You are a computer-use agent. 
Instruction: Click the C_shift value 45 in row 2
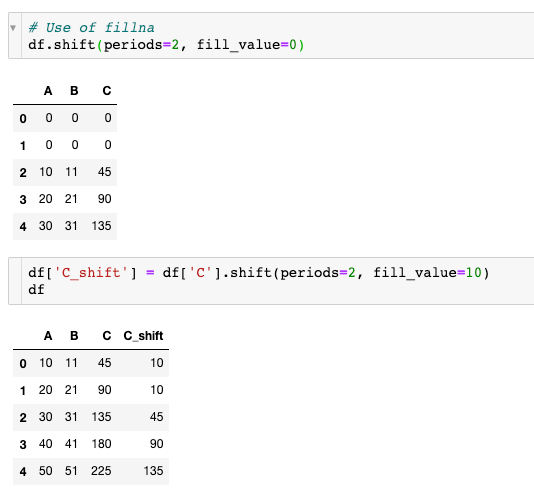157,417
